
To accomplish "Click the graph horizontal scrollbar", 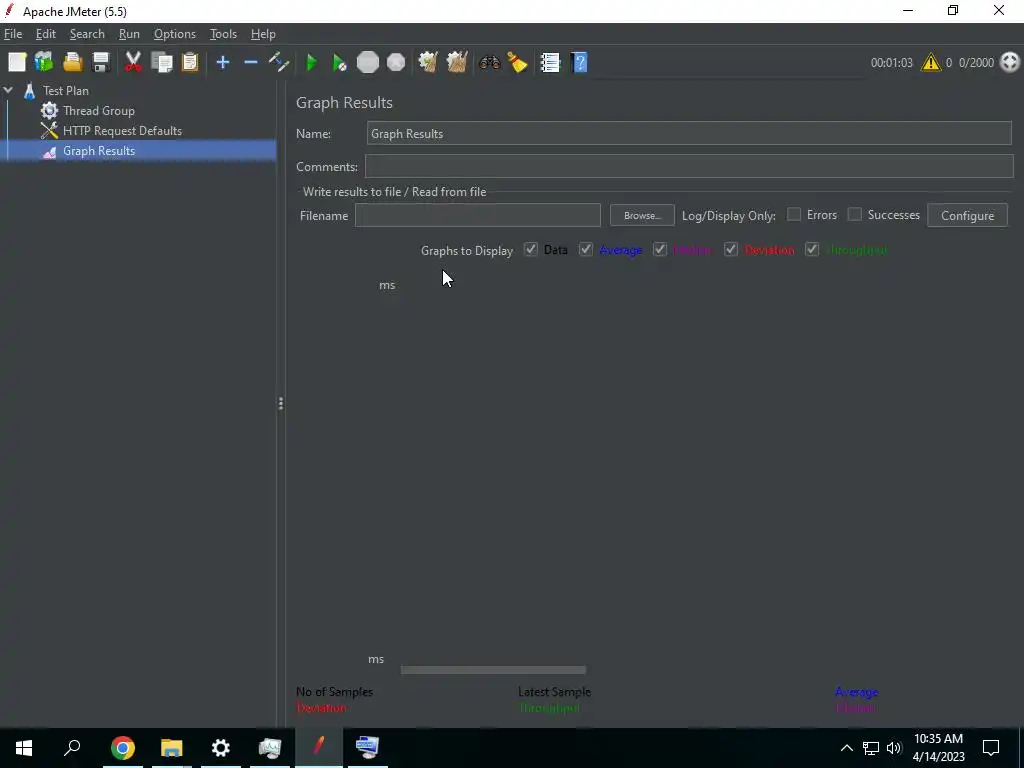I will click(493, 670).
